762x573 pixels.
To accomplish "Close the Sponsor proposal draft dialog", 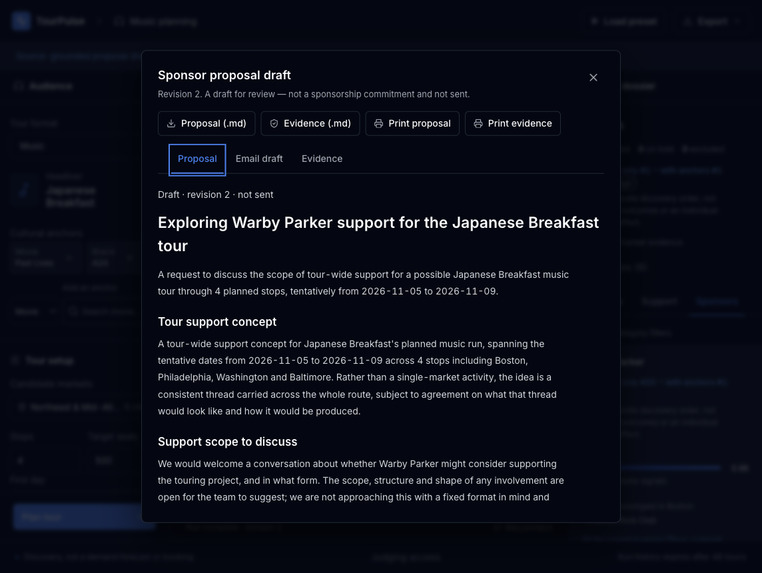I will coord(593,78).
